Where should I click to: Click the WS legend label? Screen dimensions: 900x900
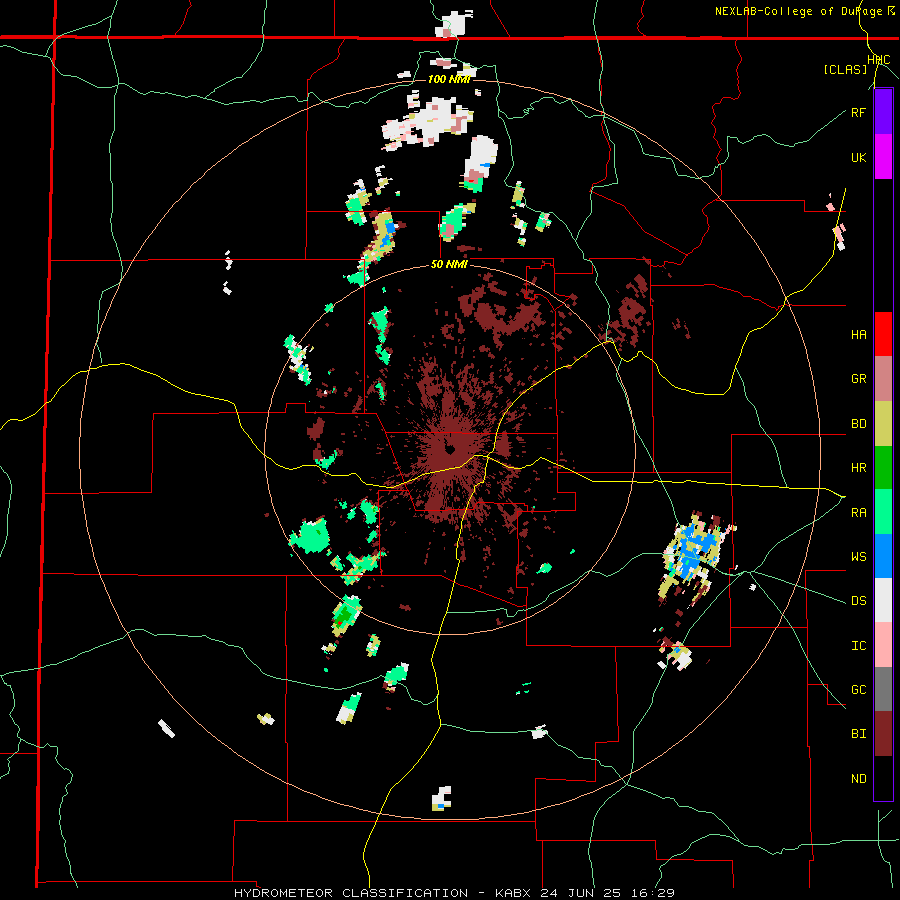858,557
